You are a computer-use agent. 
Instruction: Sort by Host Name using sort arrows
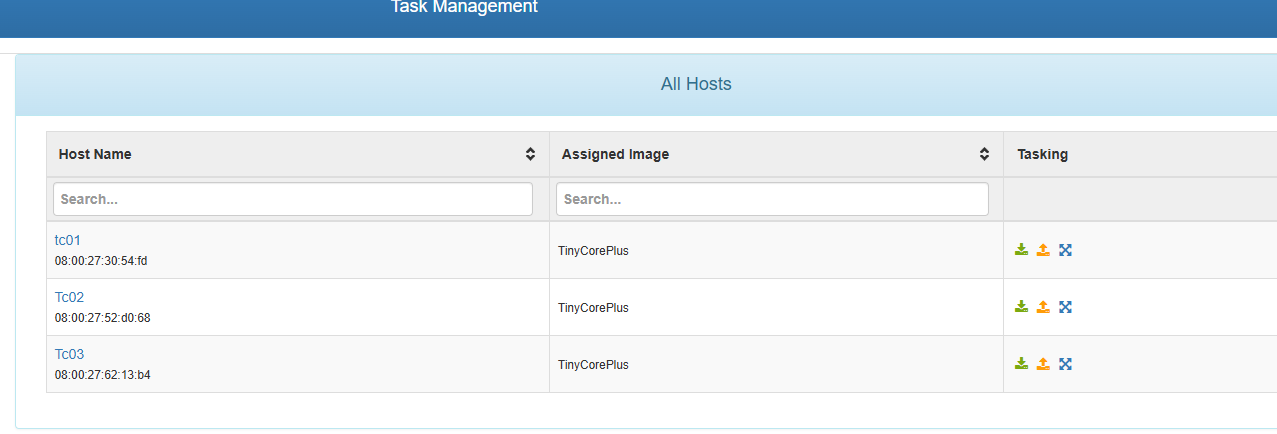point(530,154)
